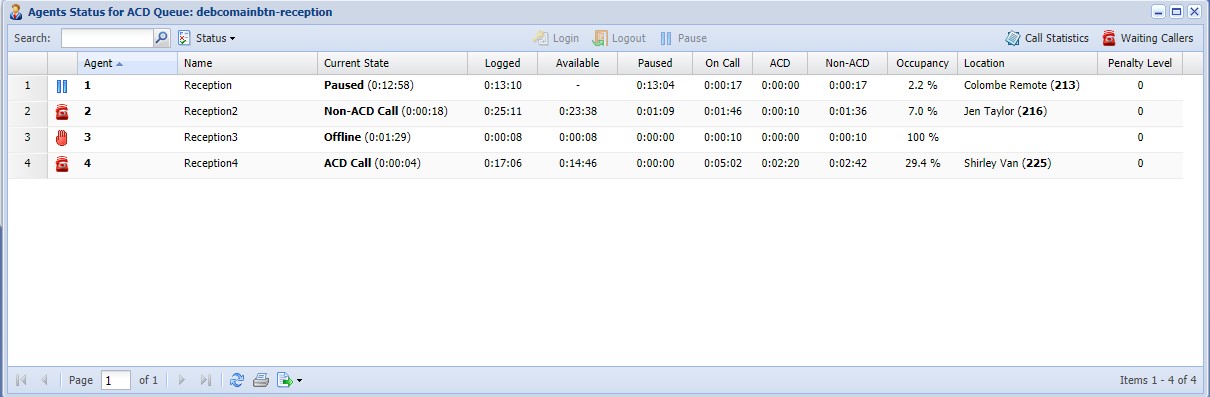Viewport: 1210px width, 397px height.
Task: Open the Status filter dropdown
Action: point(207,38)
